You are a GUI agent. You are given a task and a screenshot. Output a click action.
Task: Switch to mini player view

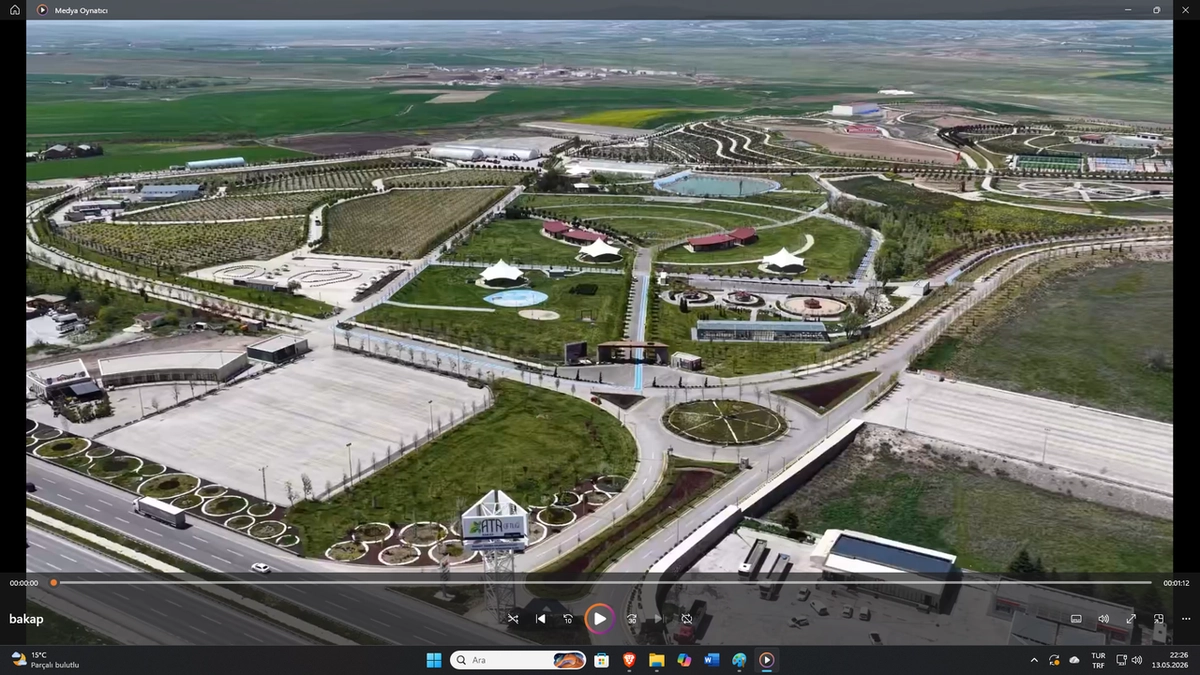(1159, 619)
